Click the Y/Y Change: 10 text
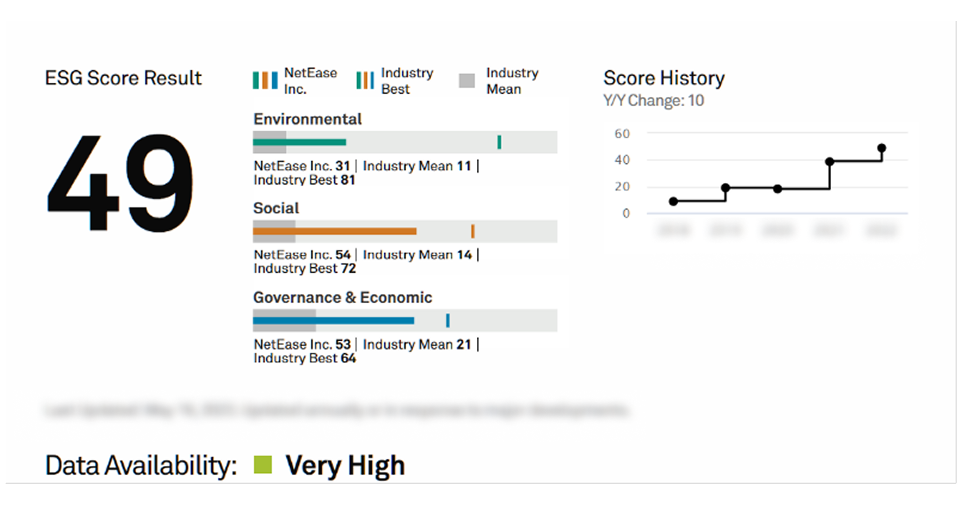960x520 pixels. (654, 100)
